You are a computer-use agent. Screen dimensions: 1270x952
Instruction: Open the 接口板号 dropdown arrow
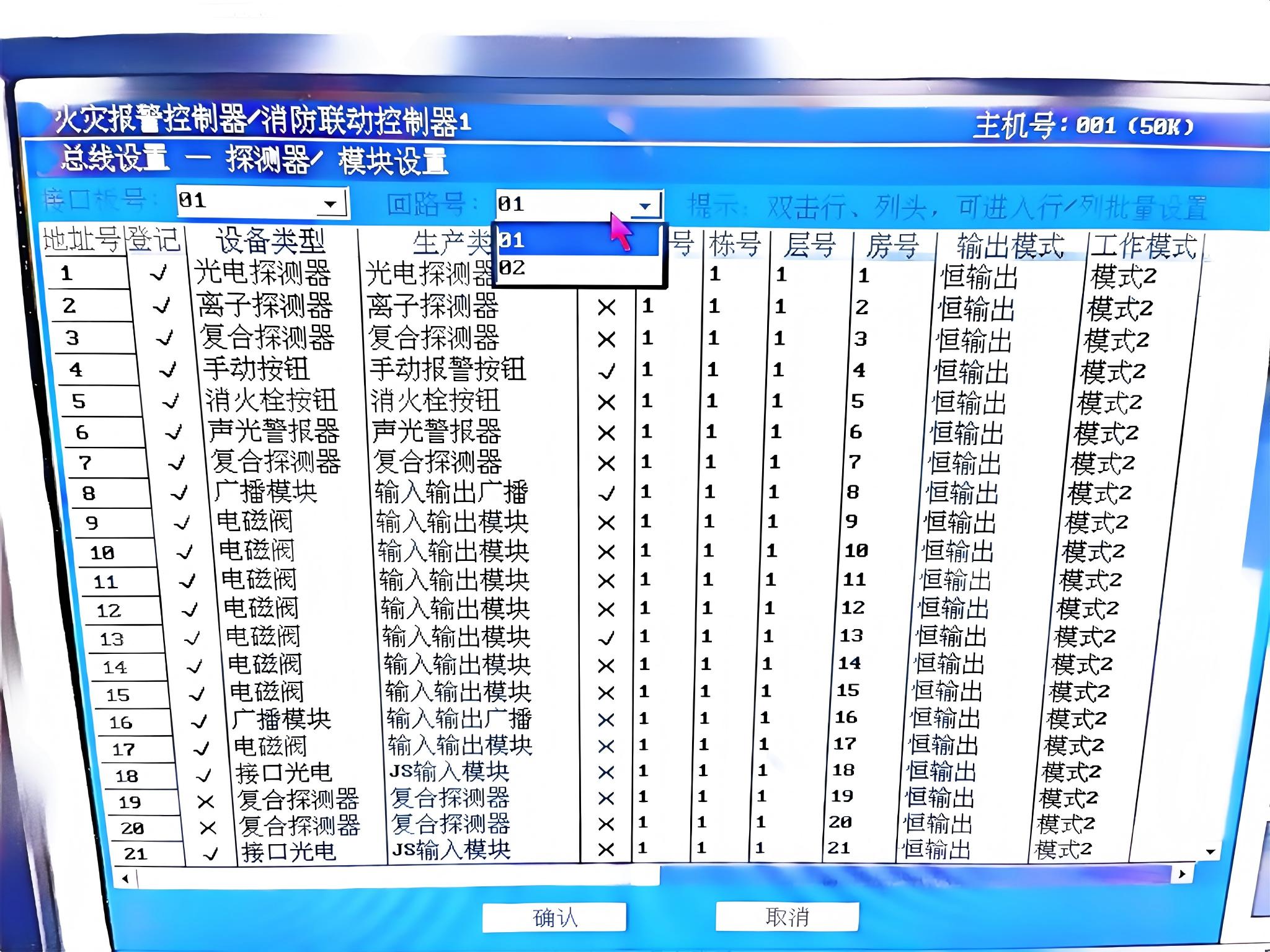(x=331, y=203)
